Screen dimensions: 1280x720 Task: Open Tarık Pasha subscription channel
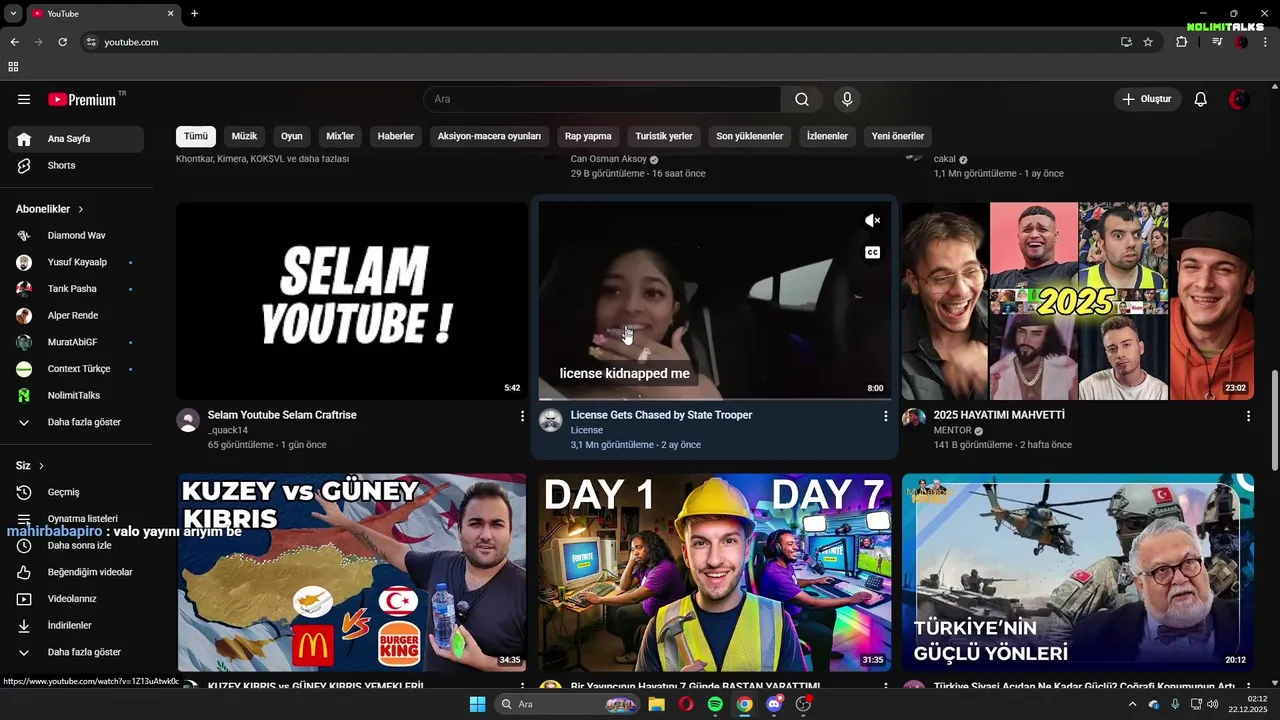tap(76, 289)
